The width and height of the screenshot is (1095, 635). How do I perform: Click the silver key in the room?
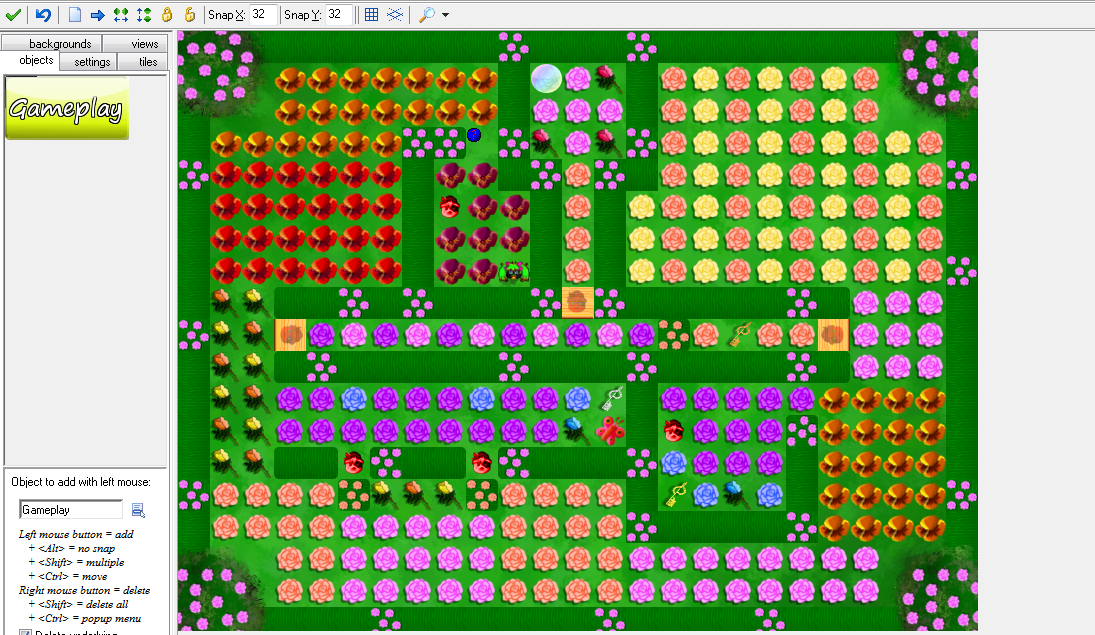(612, 399)
